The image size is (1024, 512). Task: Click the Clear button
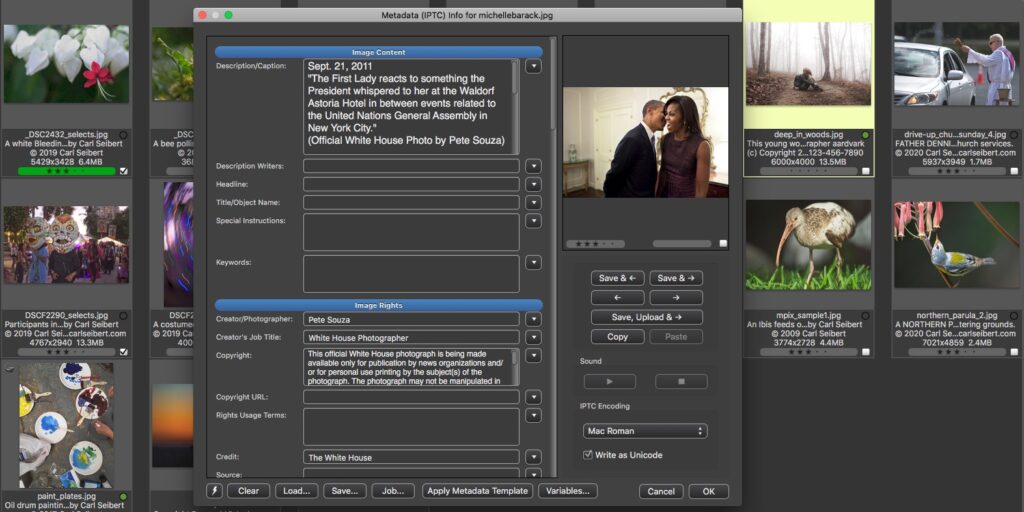248,491
